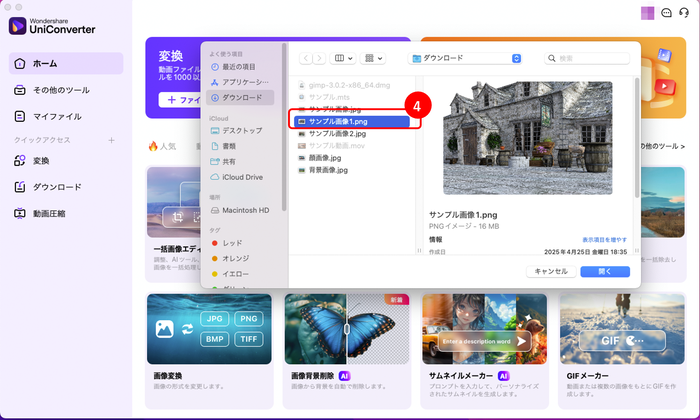The image size is (700, 420).
Task: Click サンプル.mts file row
Action: [x=352, y=97]
